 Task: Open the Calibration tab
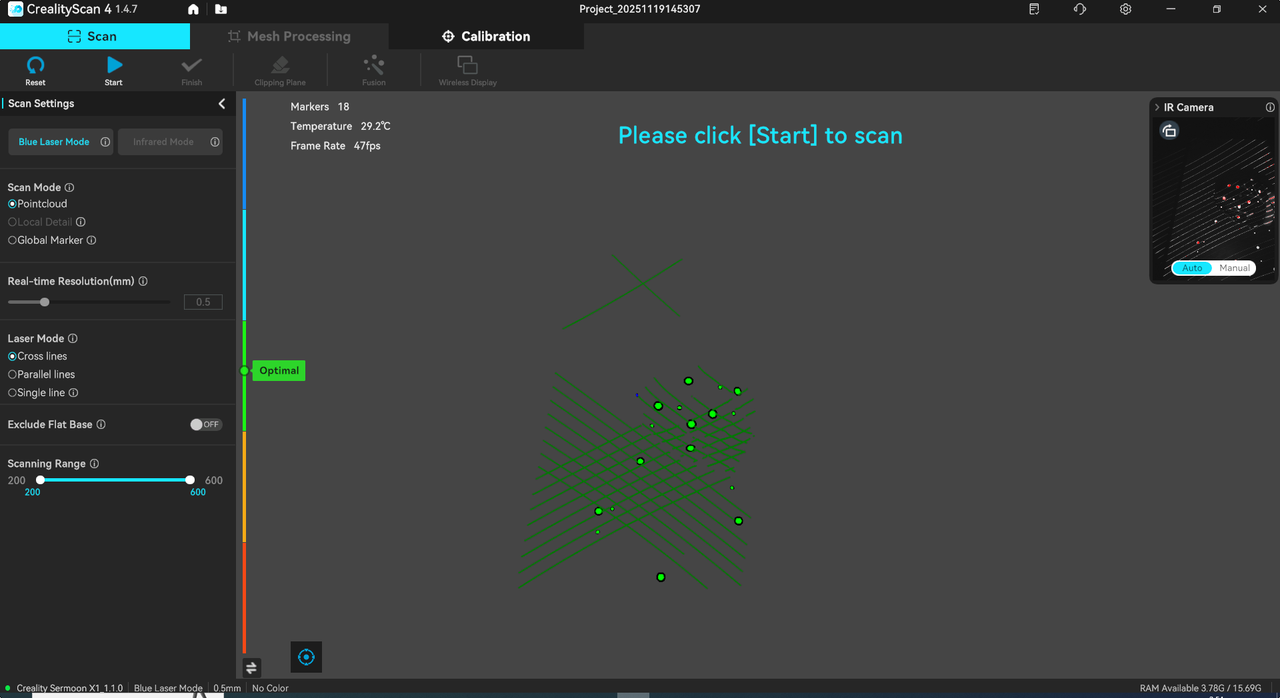486,36
